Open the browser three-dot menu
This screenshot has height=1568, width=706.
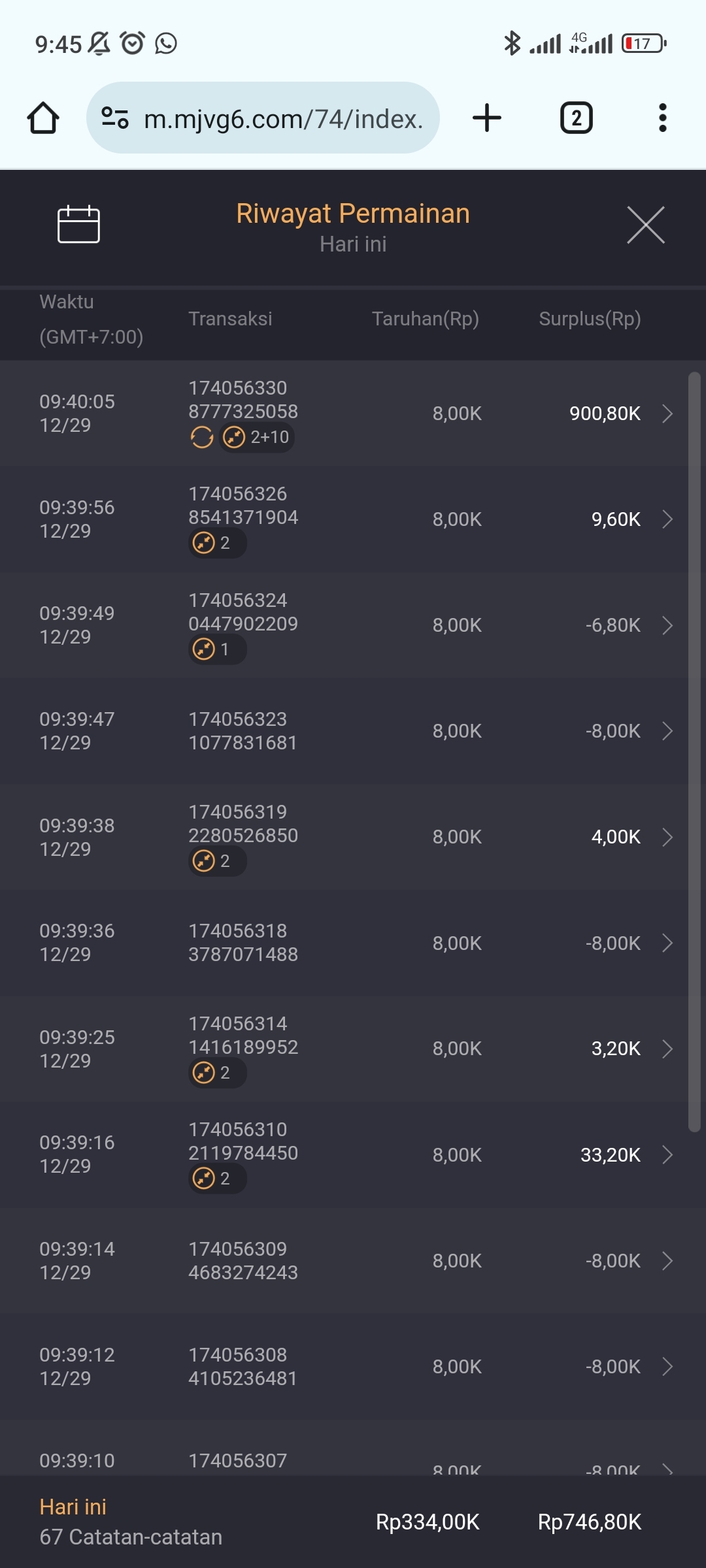click(662, 118)
